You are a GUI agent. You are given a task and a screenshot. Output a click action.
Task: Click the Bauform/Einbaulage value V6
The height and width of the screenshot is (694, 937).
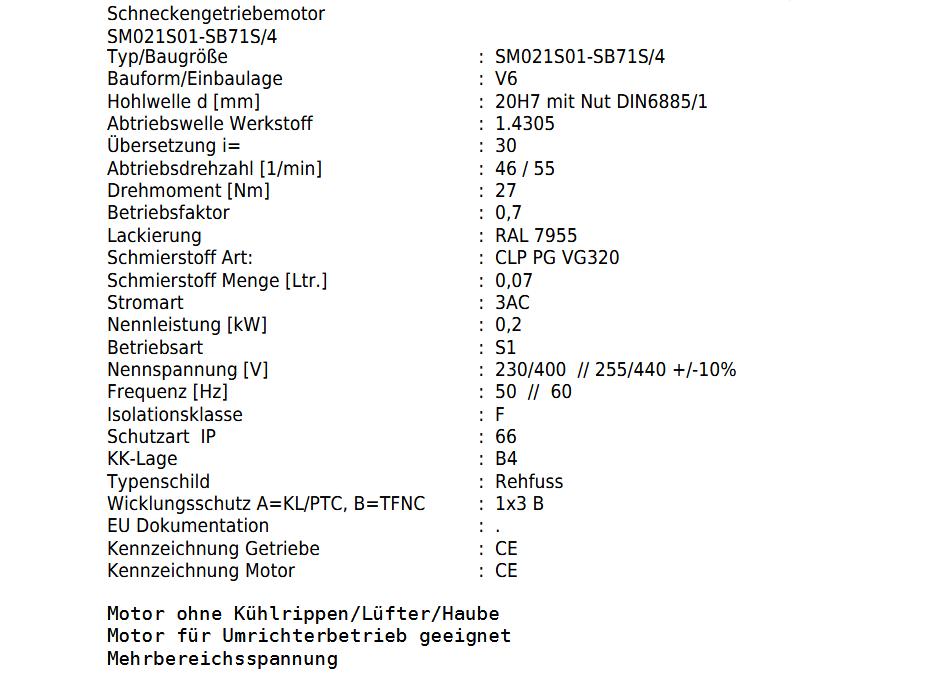click(x=506, y=79)
